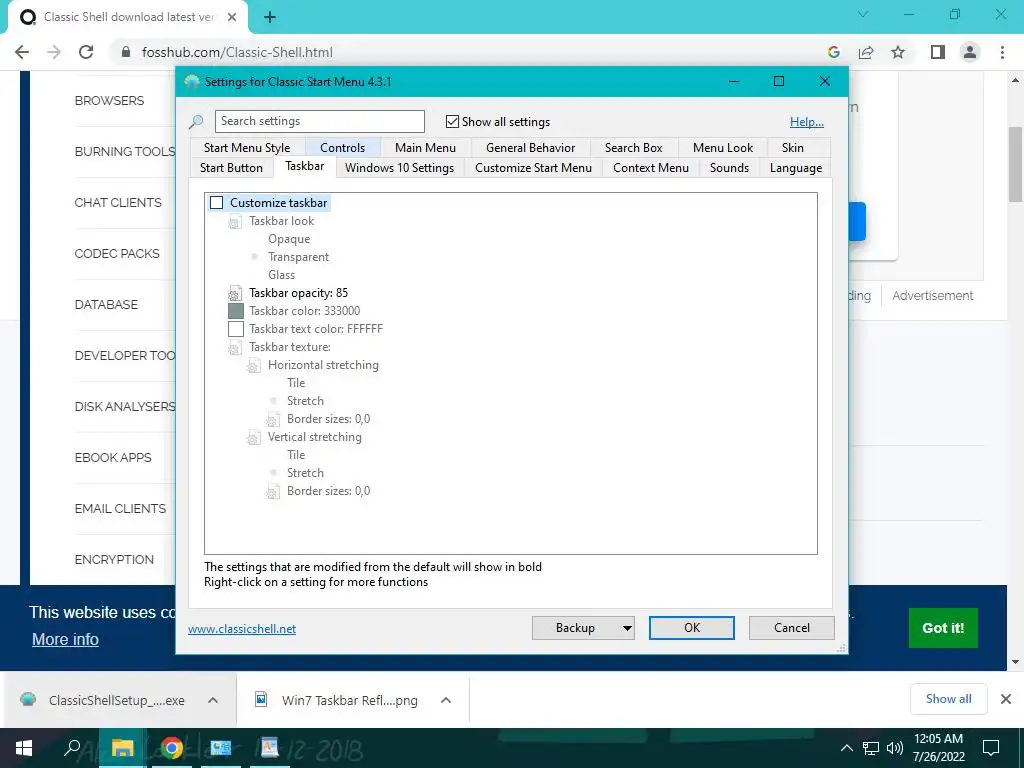Click the Taskbar look setting icon
Image resolution: width=1024 pixels, height=768 pixels.
point(235,222)
